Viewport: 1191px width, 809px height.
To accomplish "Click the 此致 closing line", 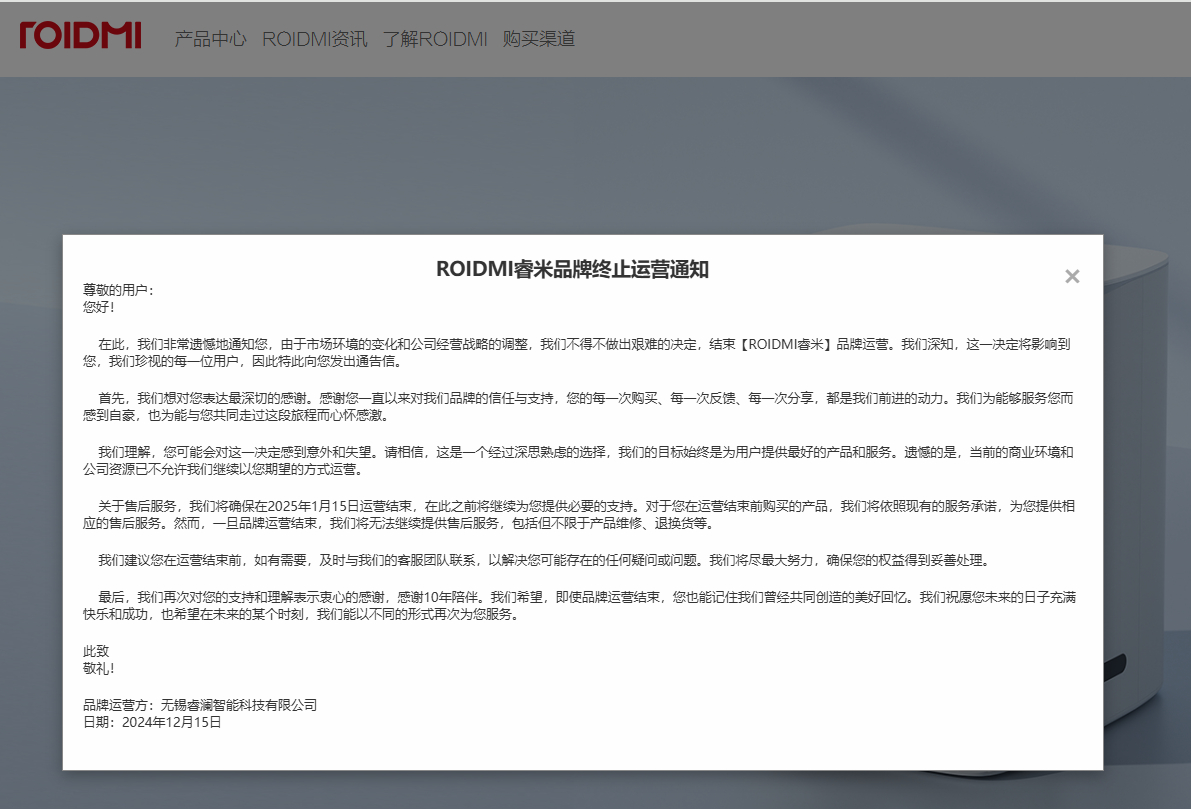I will pos(96,651).
